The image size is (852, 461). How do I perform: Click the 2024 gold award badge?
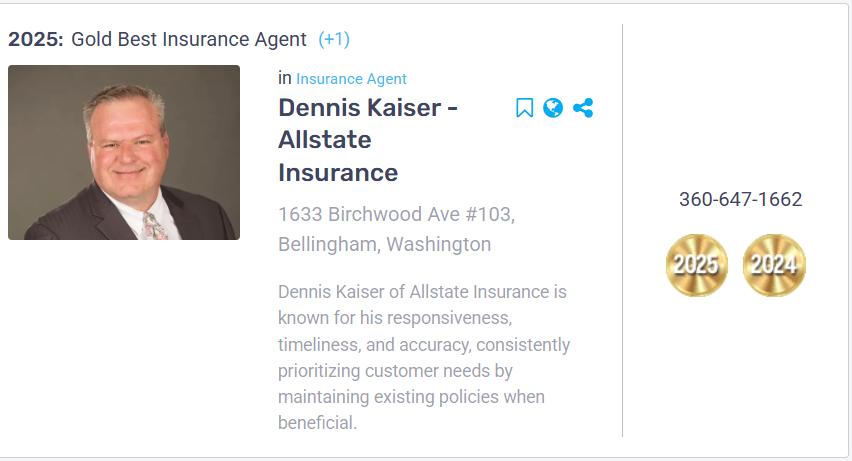click(x=774, y=265)
